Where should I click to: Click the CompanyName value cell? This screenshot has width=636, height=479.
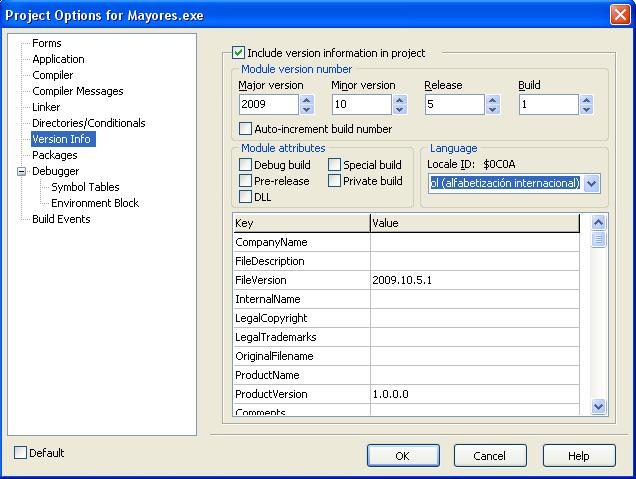[x=474, y=242]
